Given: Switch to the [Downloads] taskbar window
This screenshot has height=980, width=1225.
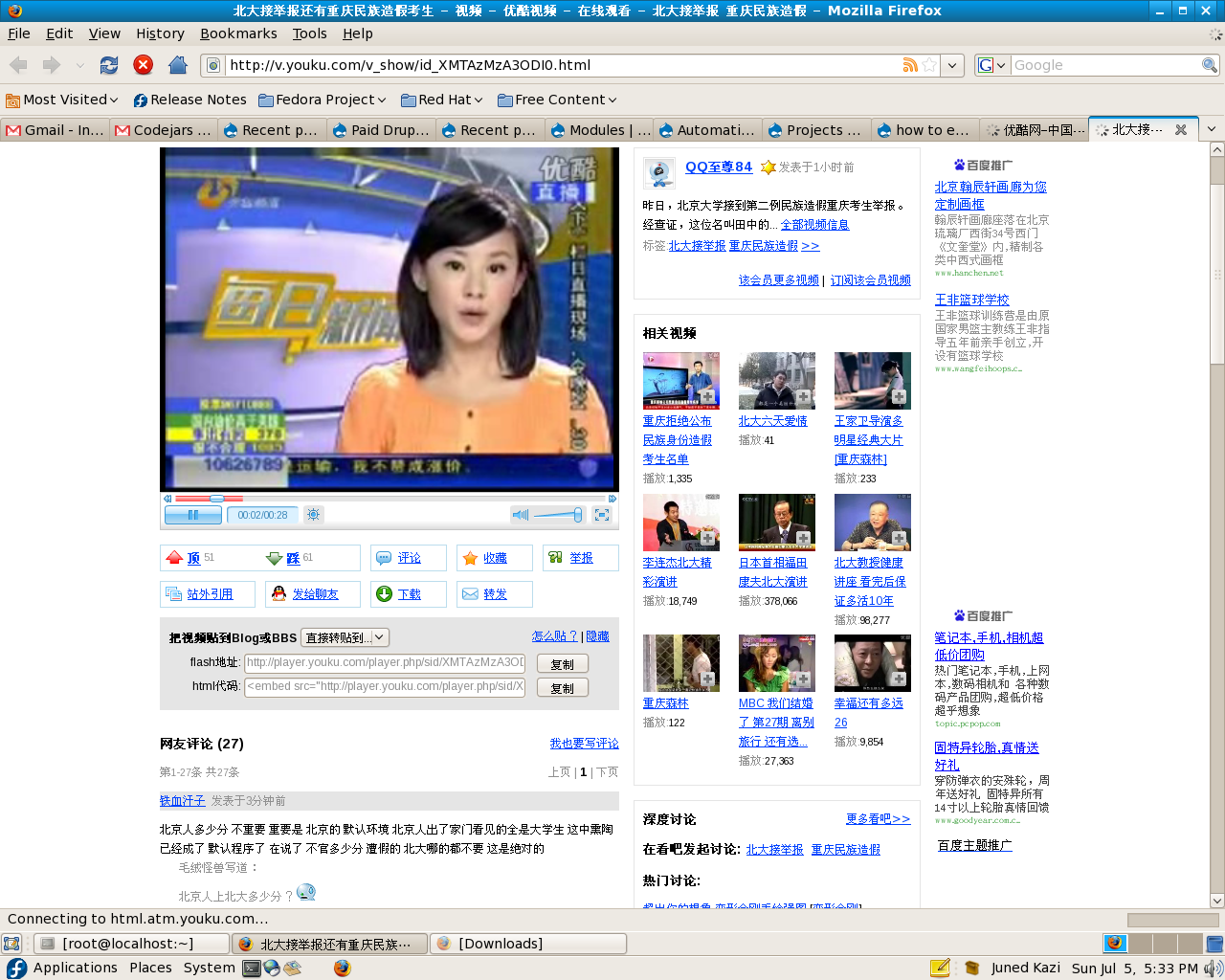Looking at the screenshot, I should [528, 944].
